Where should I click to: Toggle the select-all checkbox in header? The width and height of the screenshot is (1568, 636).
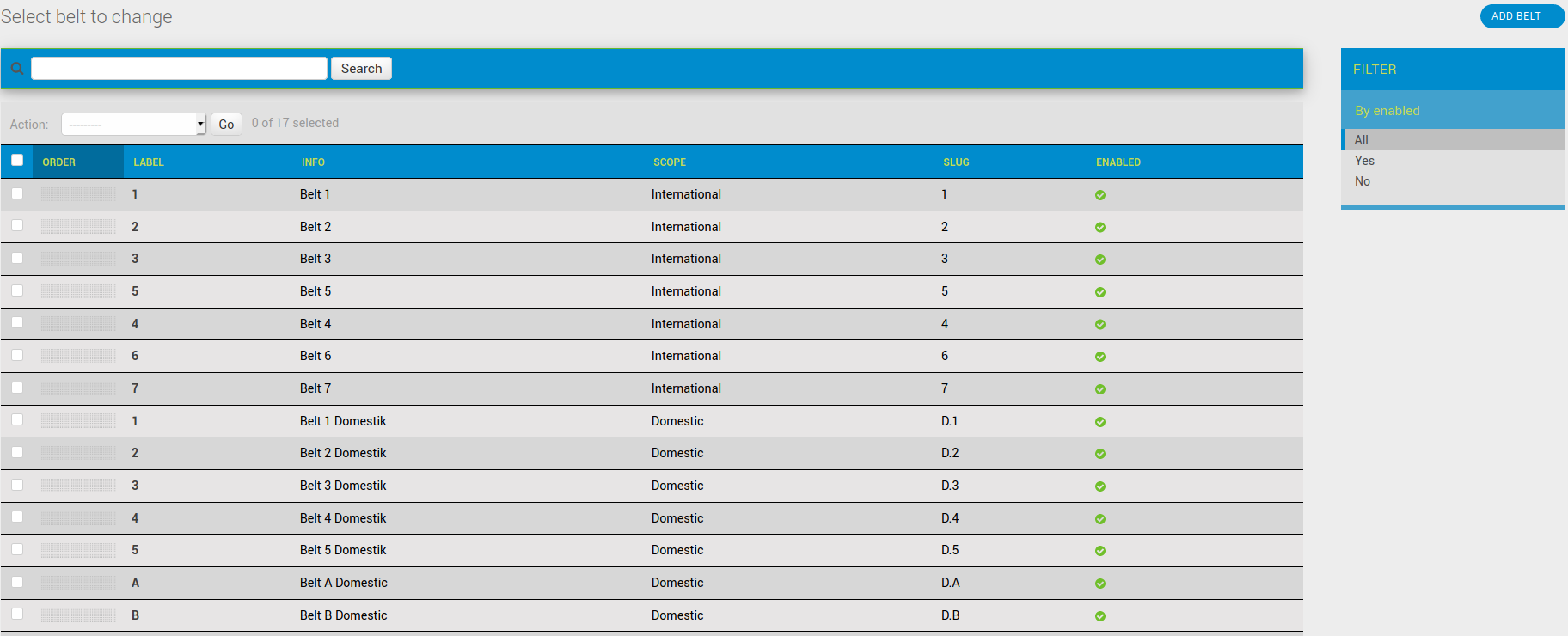coord(17,160)
